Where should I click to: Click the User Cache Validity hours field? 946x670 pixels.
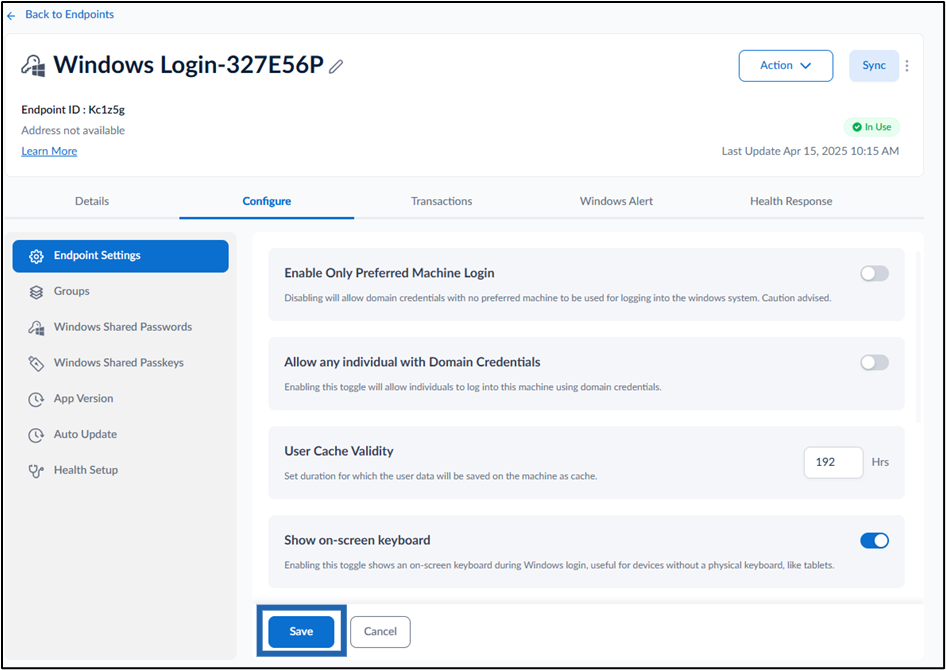833,463
